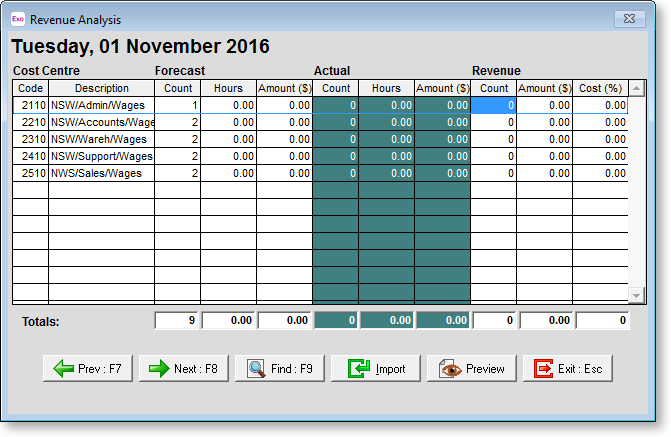Close the Revenue Analysis window
The image size is (671, 437).
pyautogui.click(x=630, y=18)
